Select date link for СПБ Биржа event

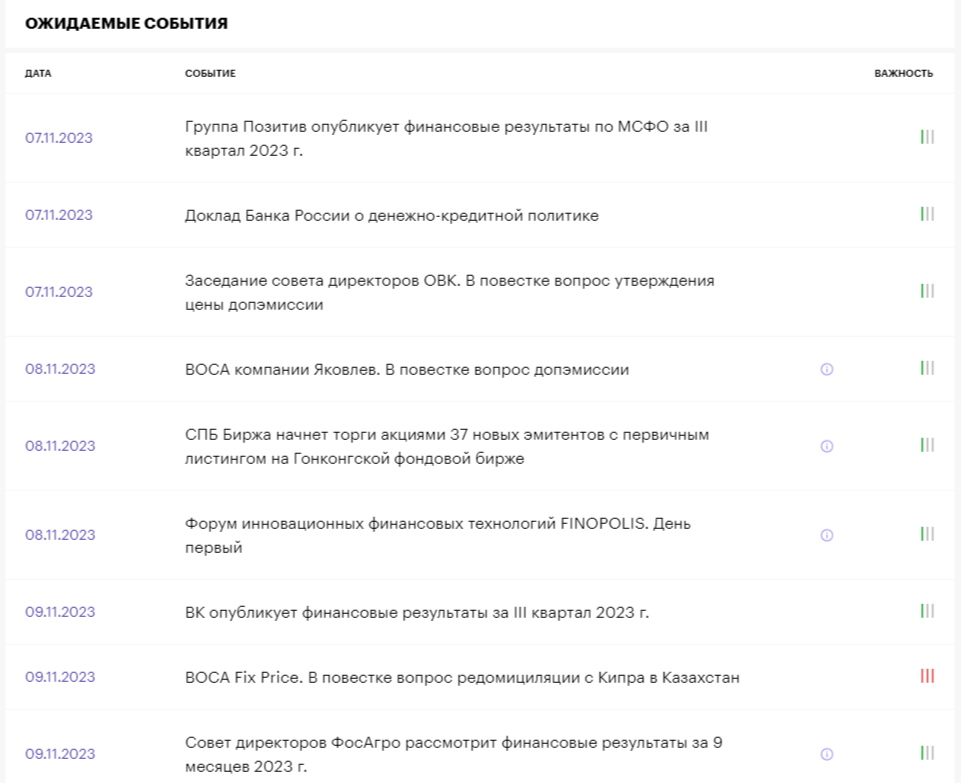(x=60, y=446)
